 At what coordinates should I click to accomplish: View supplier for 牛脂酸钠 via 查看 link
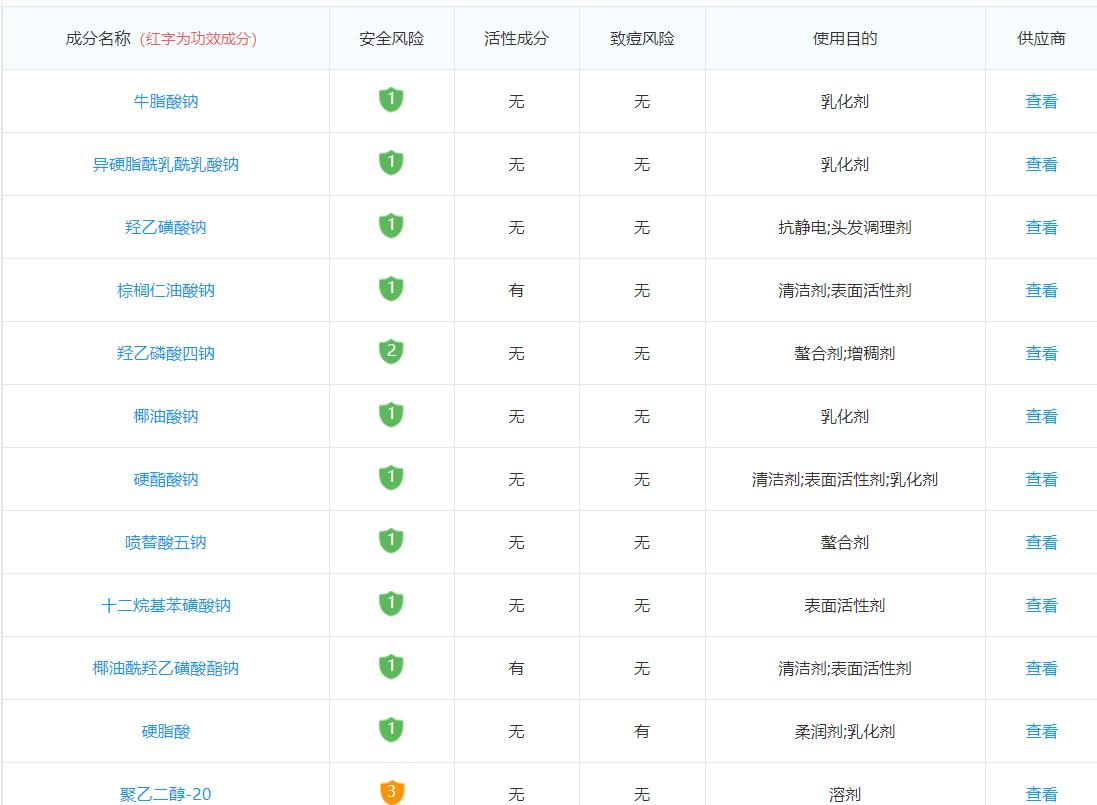(x=1042, y=101)
